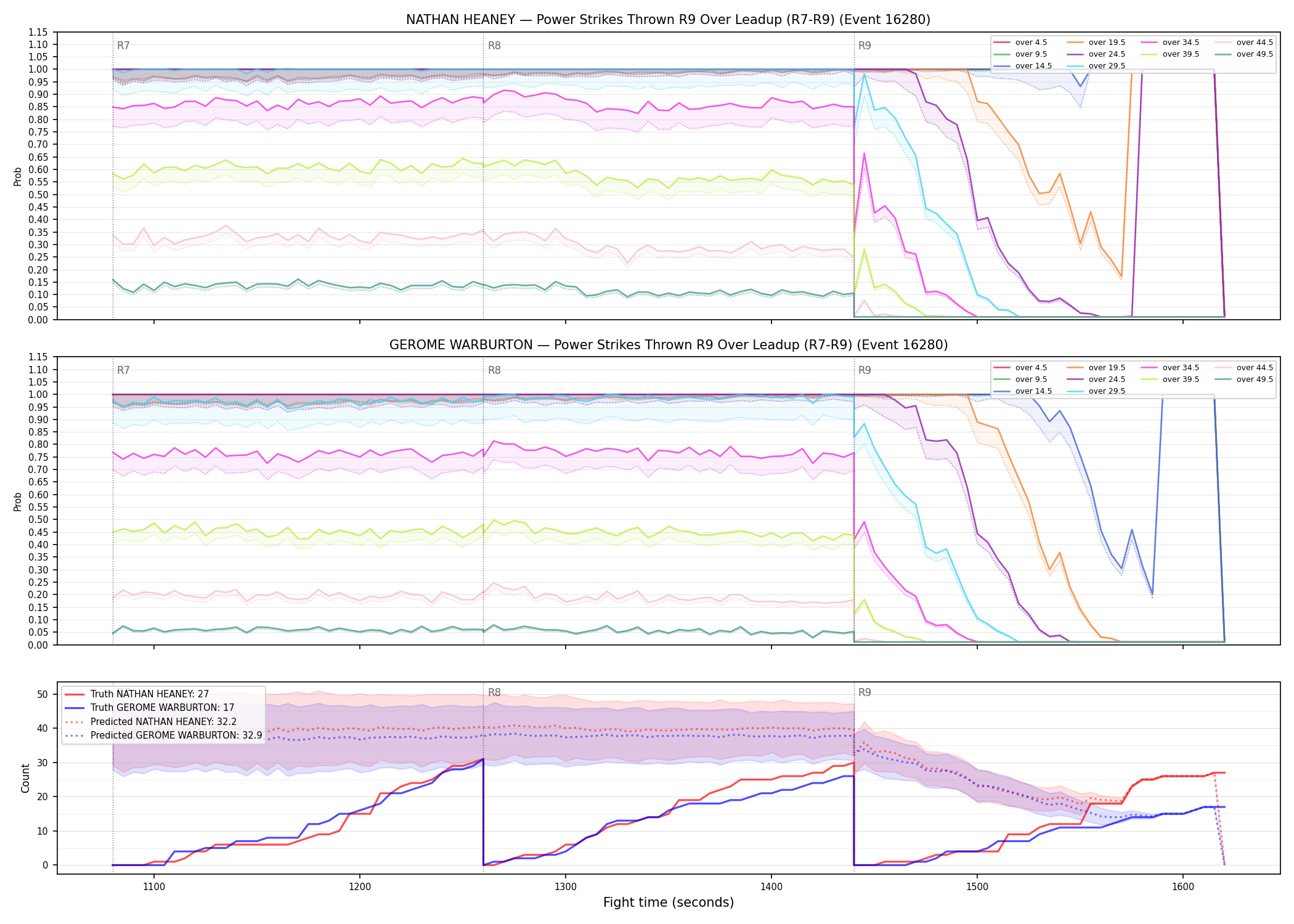The height and width of the screenshot is (924, 1294).
Task: Click the 1100 tick on the time axis
Action: 154,886
